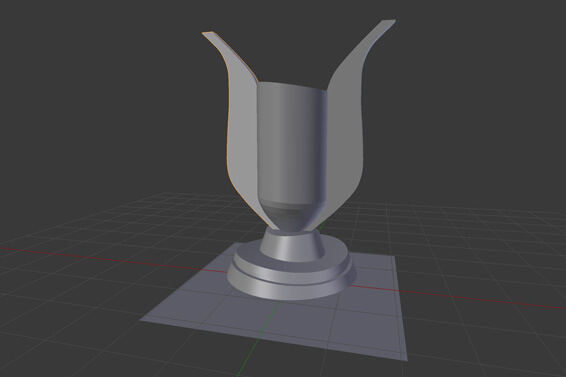This screenshot has width=566, height=377.
Task: Click the pointed tip of right handle
Action: coord(389,22)
